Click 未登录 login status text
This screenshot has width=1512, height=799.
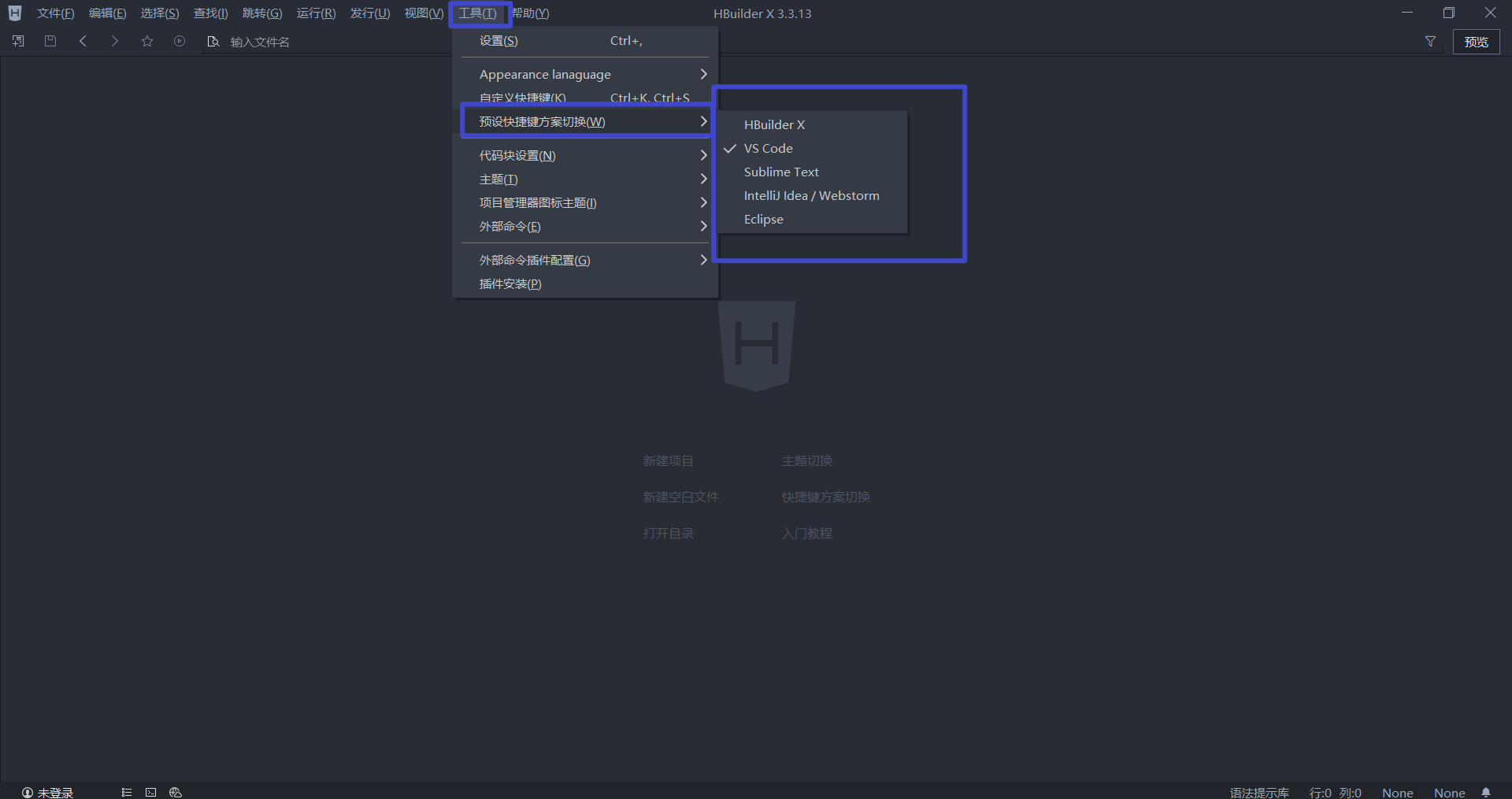point(55,793)
